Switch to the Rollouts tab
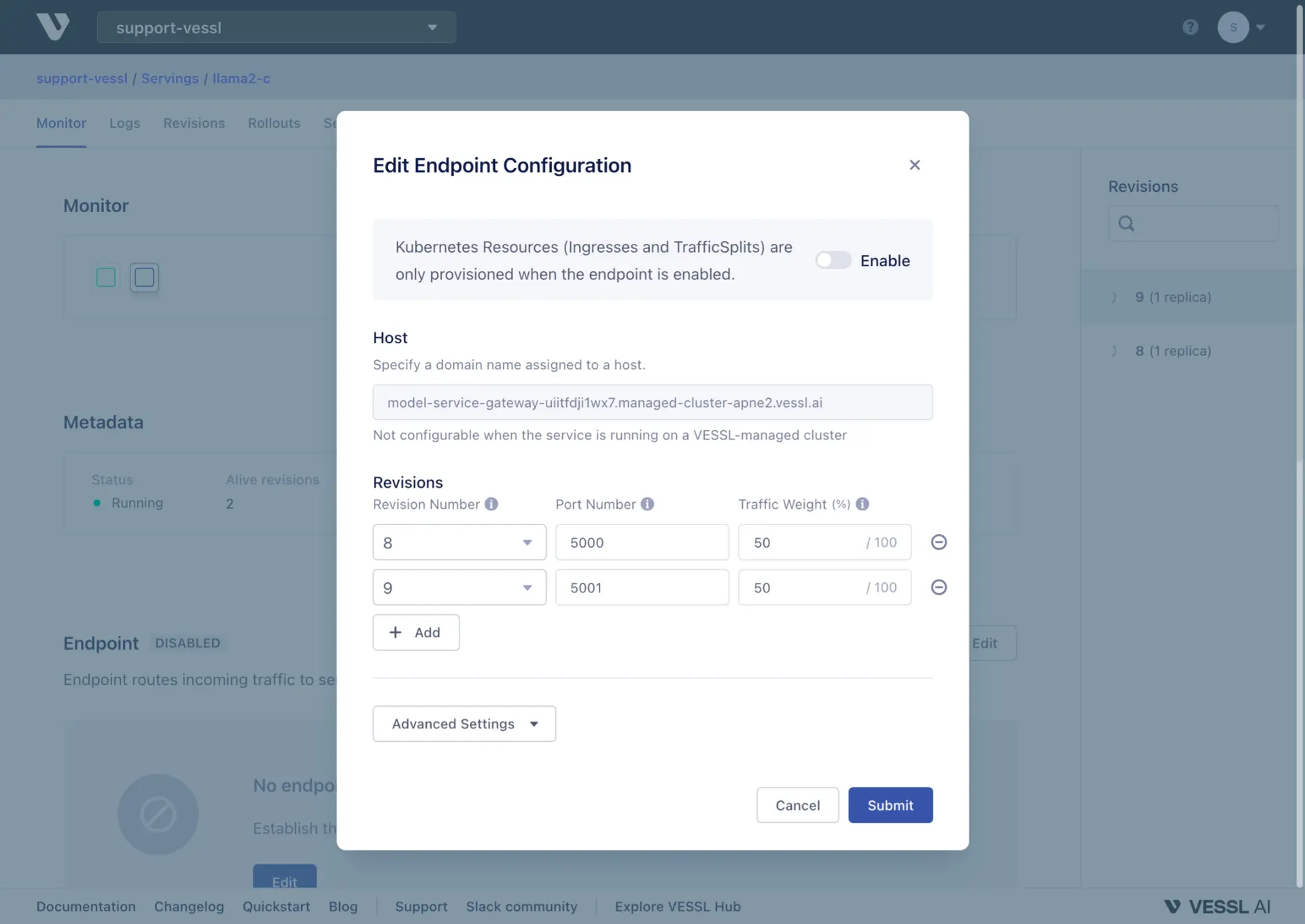The image size is (1305, 924). [x=274, y=123]
